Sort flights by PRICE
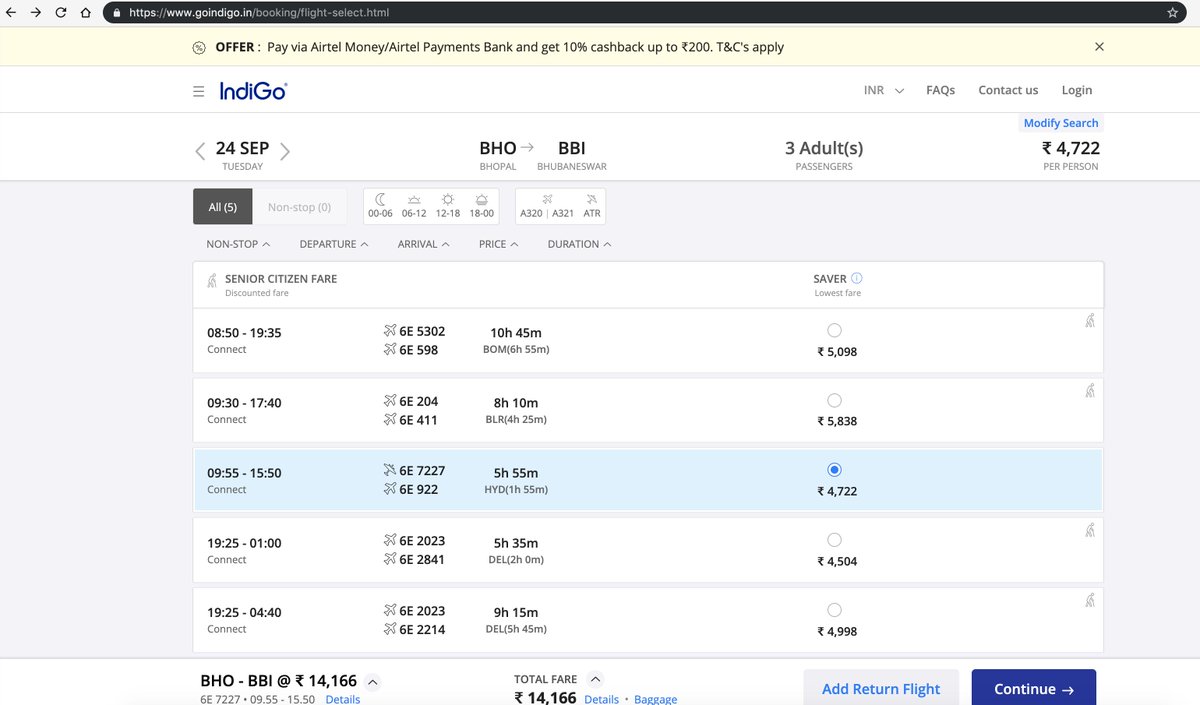This screenshot has height=705, width=1200. pos(499,244)
